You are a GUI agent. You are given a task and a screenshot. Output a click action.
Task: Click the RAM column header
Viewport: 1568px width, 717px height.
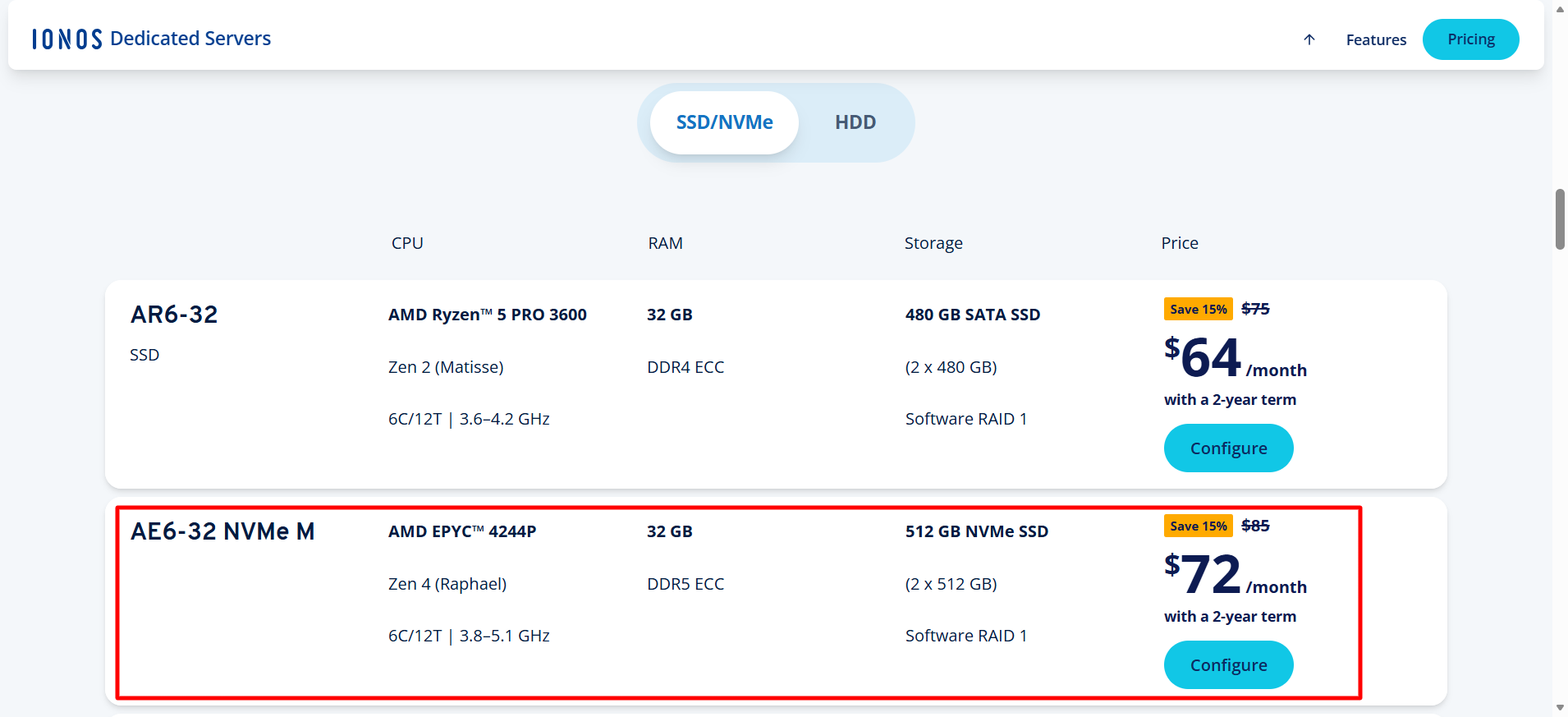click(665, 243)
